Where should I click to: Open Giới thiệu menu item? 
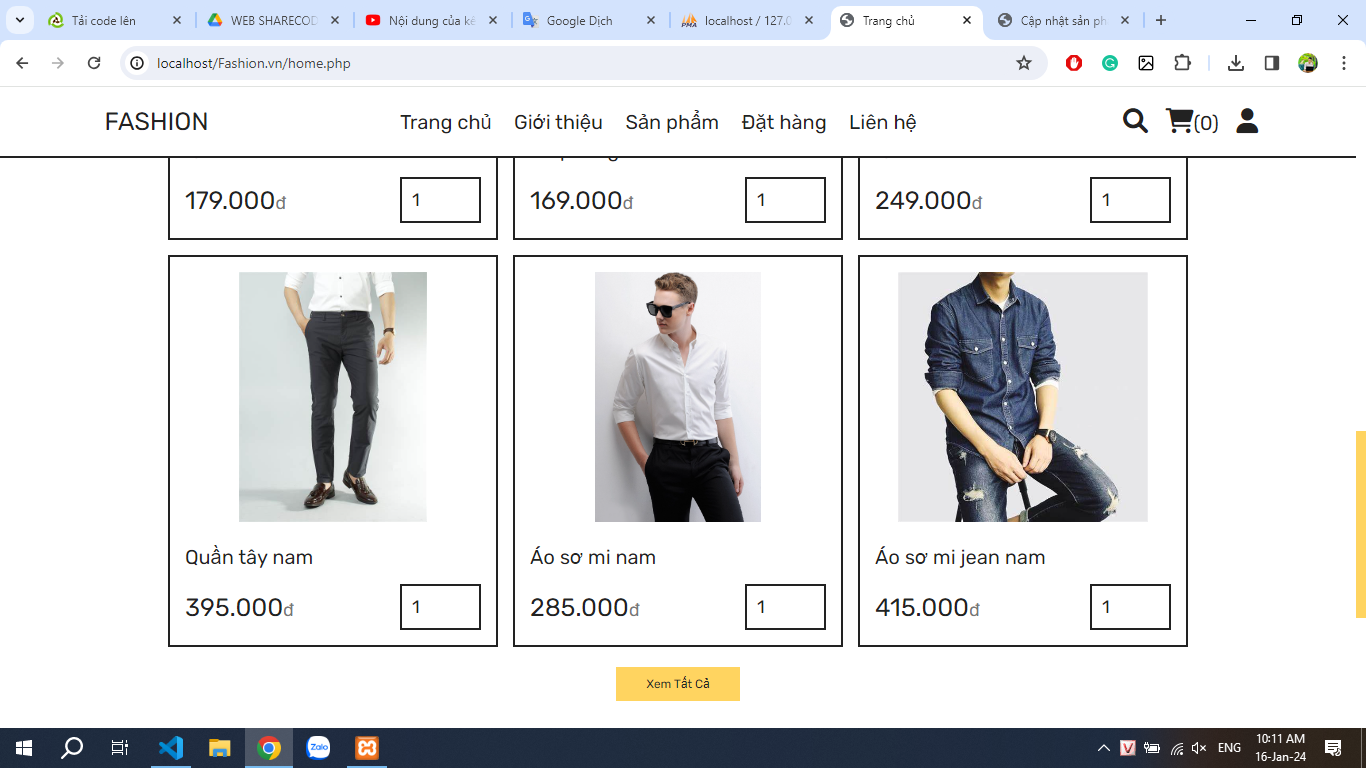coord(558,122)
